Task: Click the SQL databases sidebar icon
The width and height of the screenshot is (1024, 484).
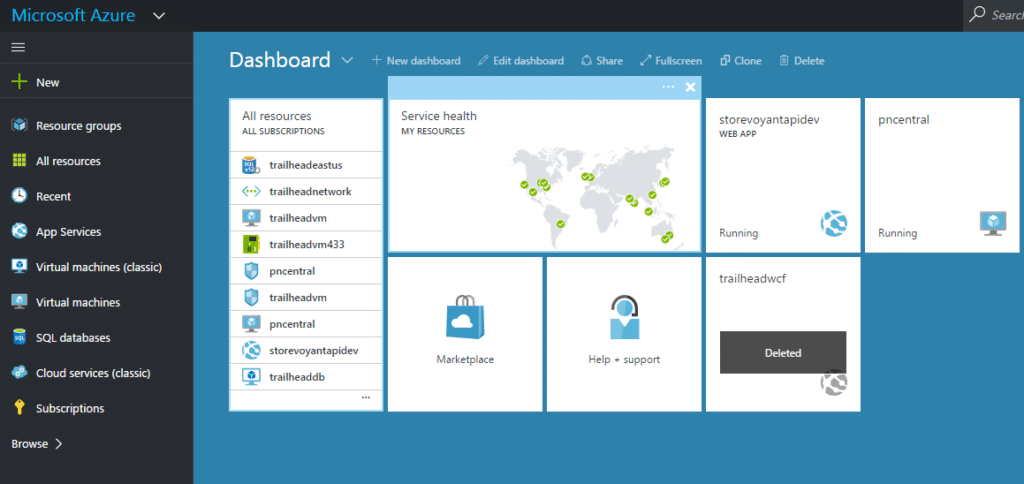Action: [20, 338]
